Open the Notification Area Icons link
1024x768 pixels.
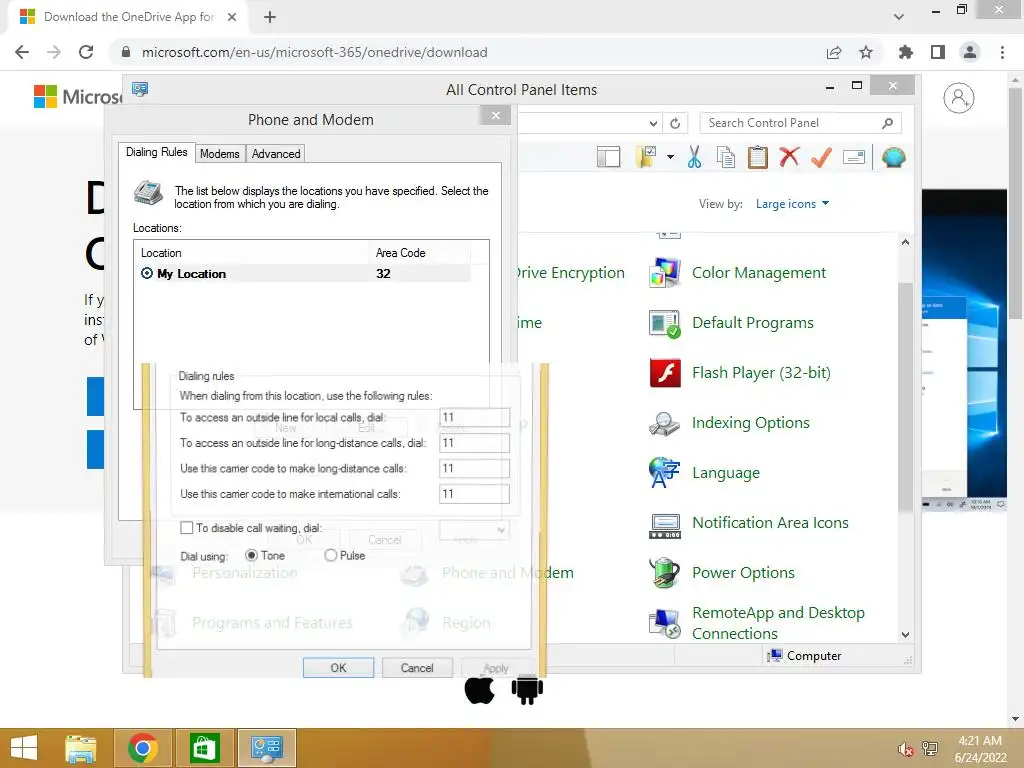pyautogui.click(x=770, y=523)
